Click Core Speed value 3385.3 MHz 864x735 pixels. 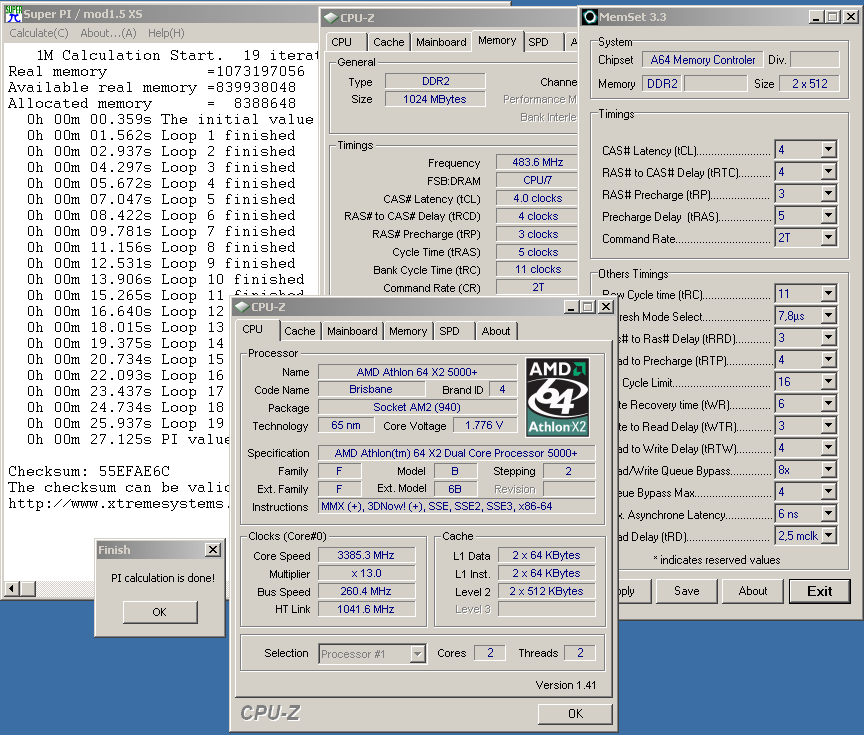366,555
